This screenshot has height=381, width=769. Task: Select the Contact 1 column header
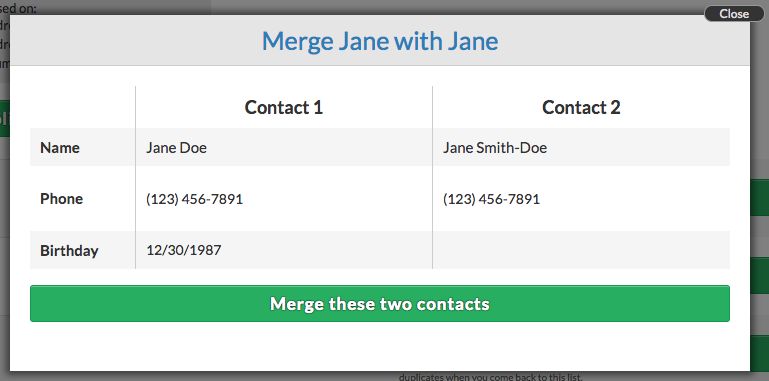pyautogui.click(x=283, y=107)
